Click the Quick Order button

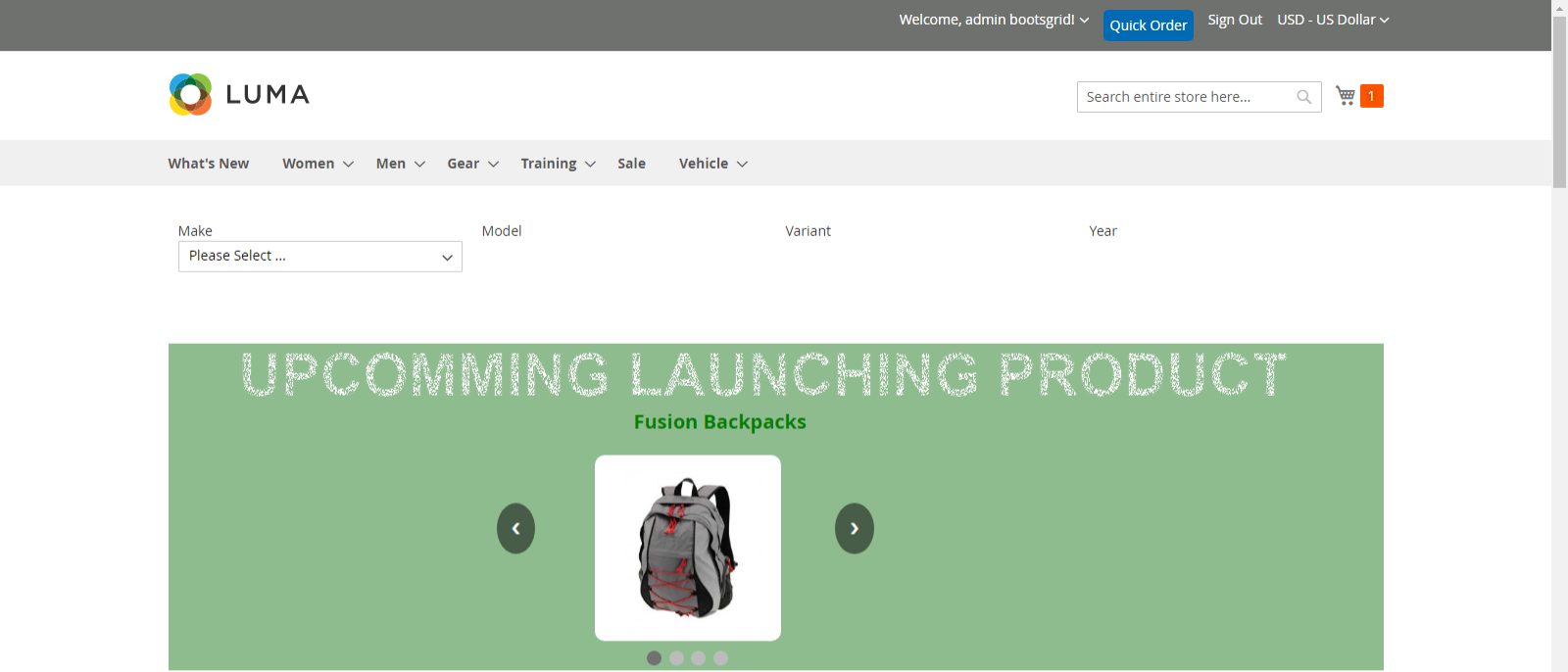[1149, 25]
